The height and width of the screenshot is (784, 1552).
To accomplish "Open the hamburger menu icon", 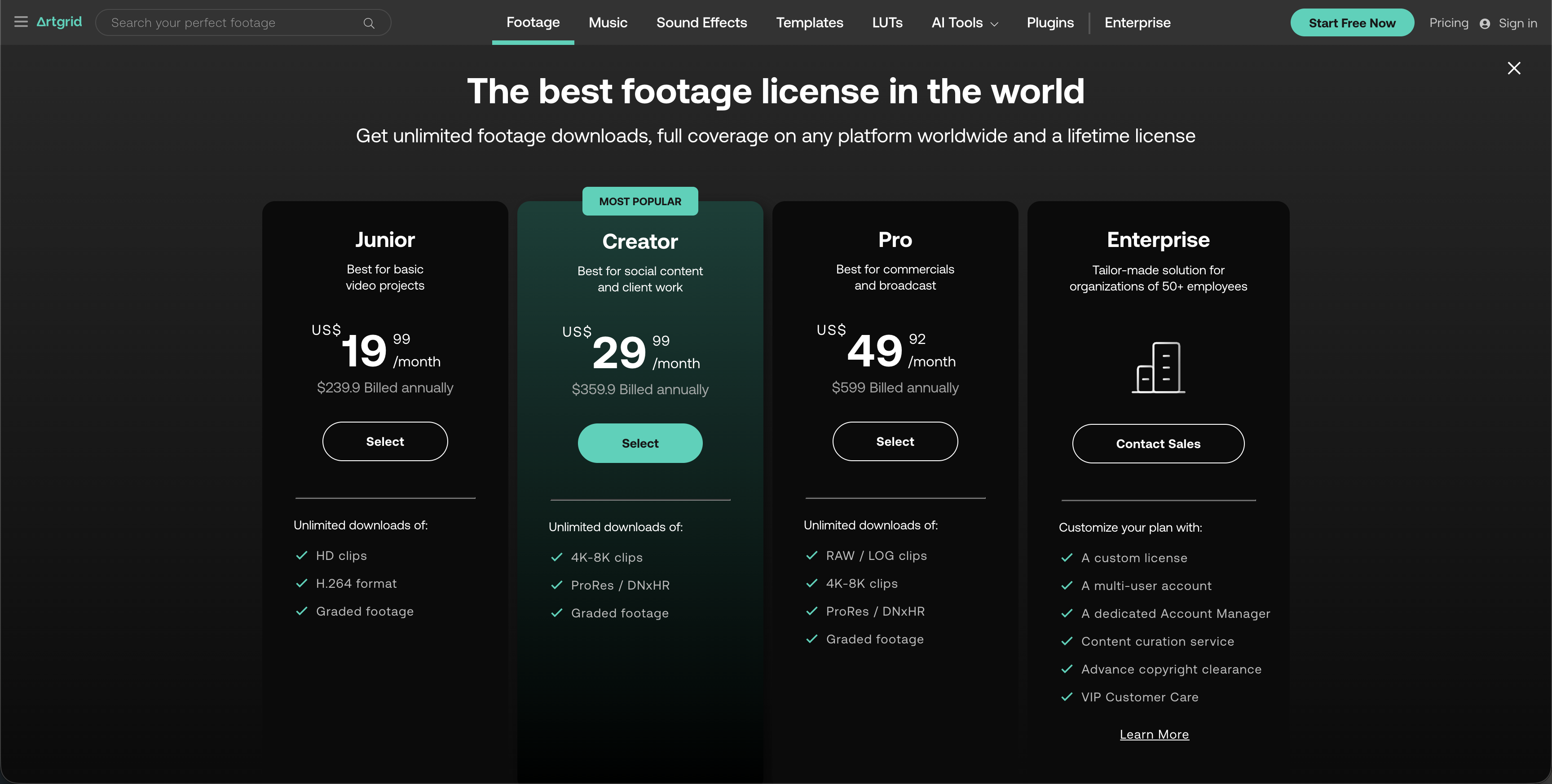I will pos(21,22).
